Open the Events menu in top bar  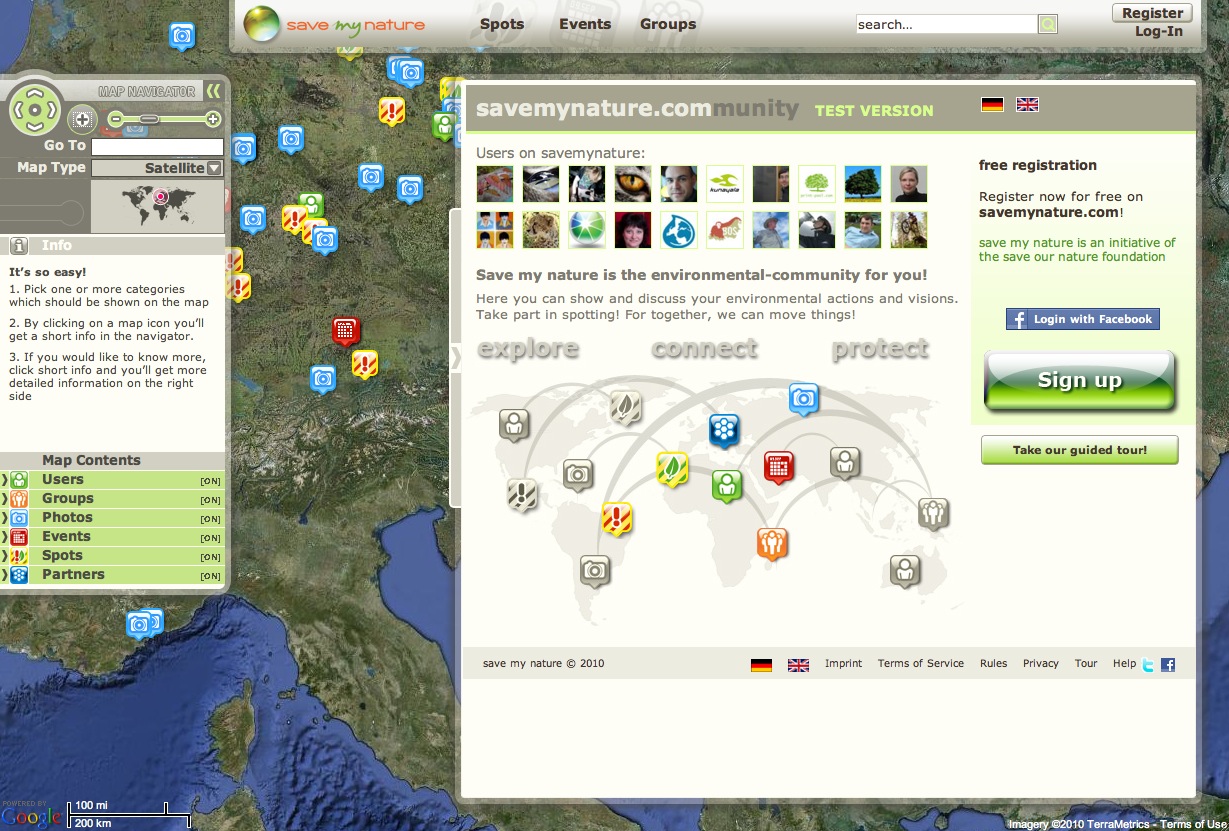pos(585,24)
